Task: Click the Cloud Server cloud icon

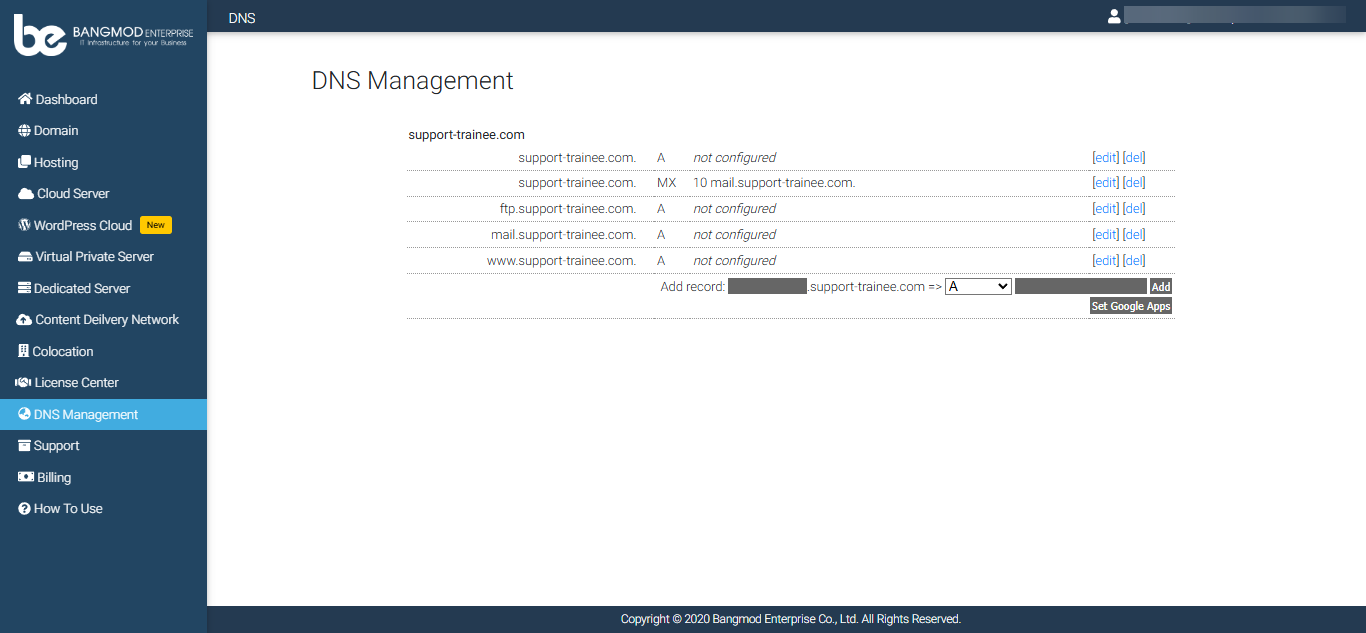Action: [x=26, y=194]
